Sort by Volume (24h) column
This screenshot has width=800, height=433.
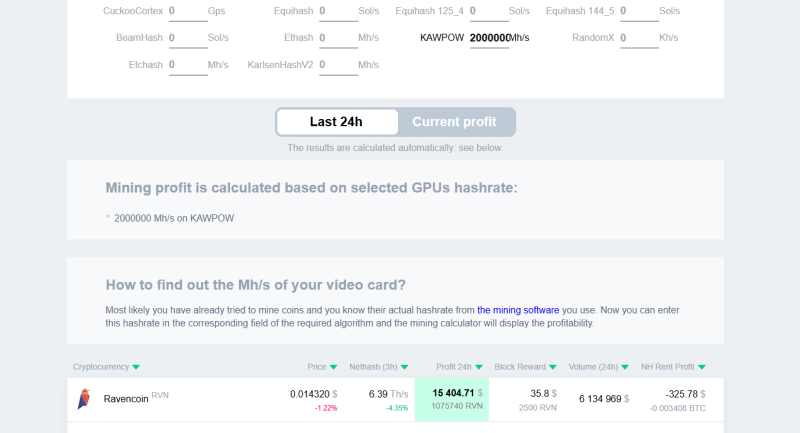600,367
